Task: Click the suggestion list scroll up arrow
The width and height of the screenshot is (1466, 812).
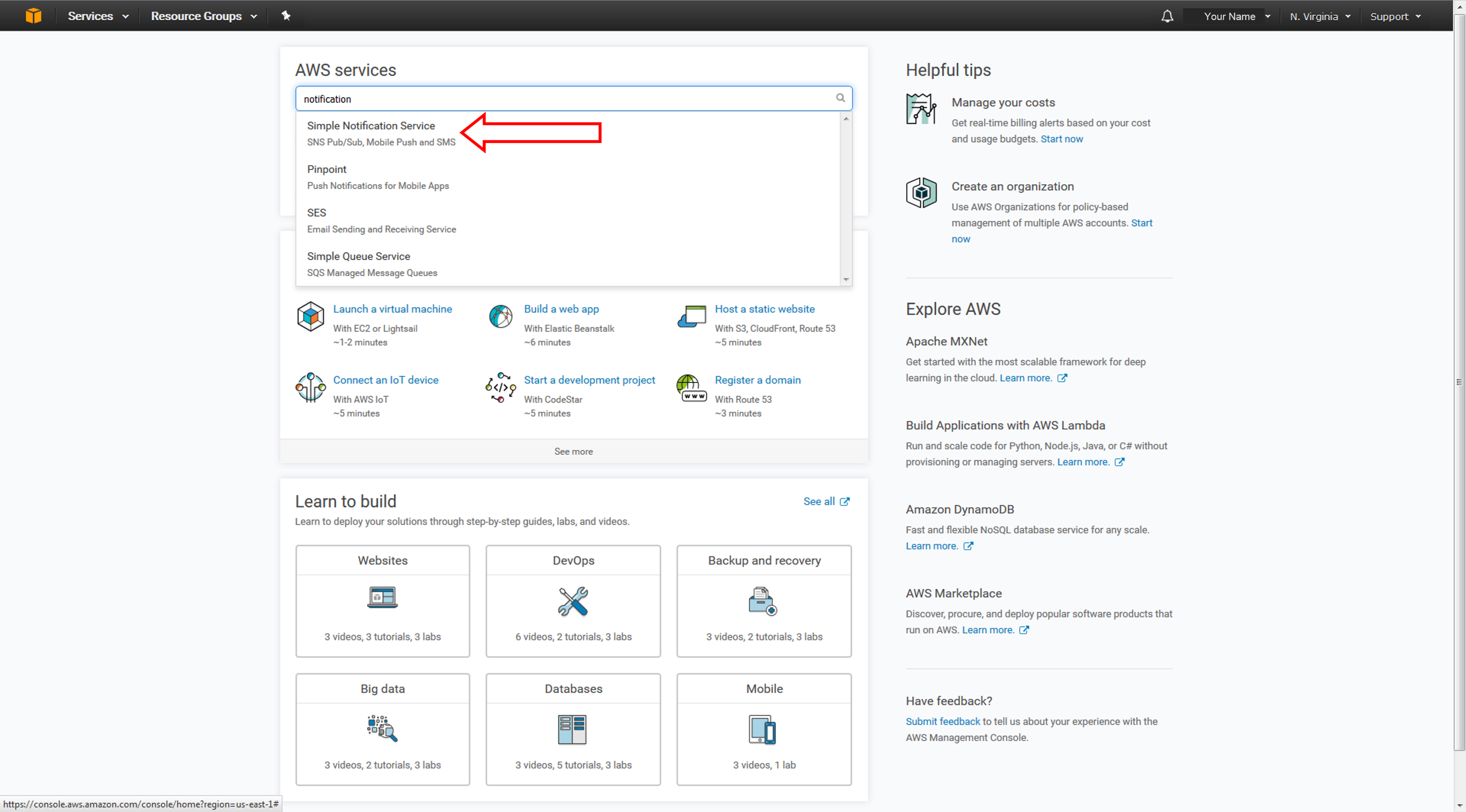Action: pyautogui.click(x=846, y=118)
